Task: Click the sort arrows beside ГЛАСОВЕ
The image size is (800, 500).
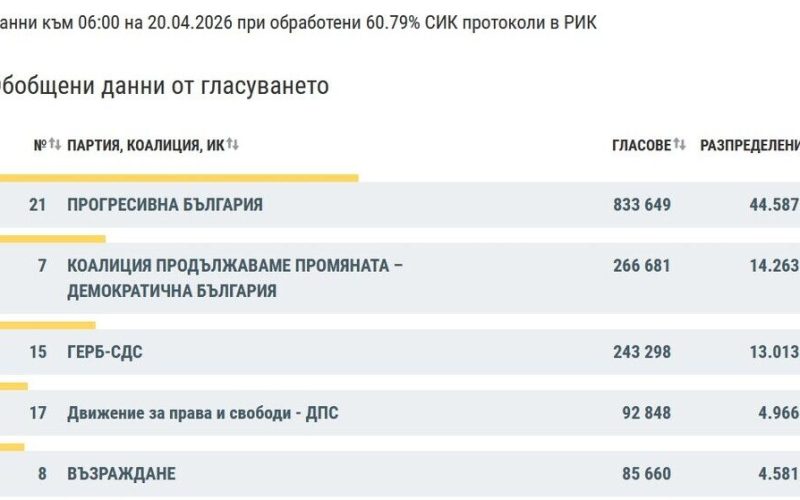Action: (679, 145)
